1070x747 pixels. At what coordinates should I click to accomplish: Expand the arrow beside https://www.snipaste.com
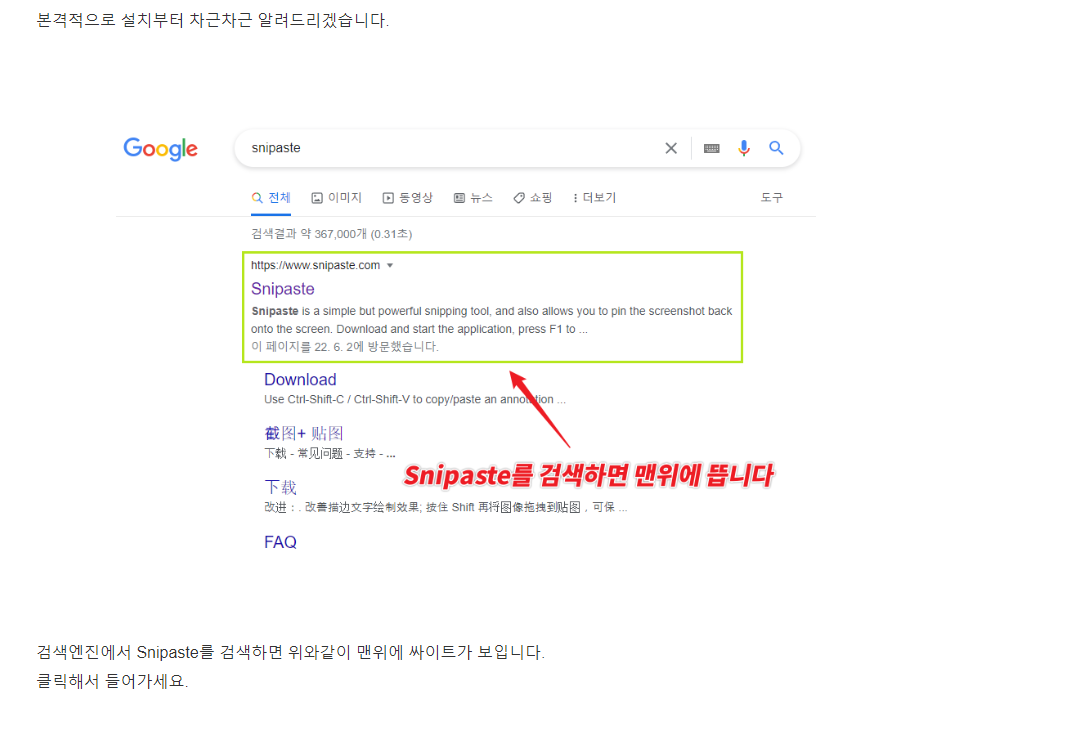pos(390,265)
